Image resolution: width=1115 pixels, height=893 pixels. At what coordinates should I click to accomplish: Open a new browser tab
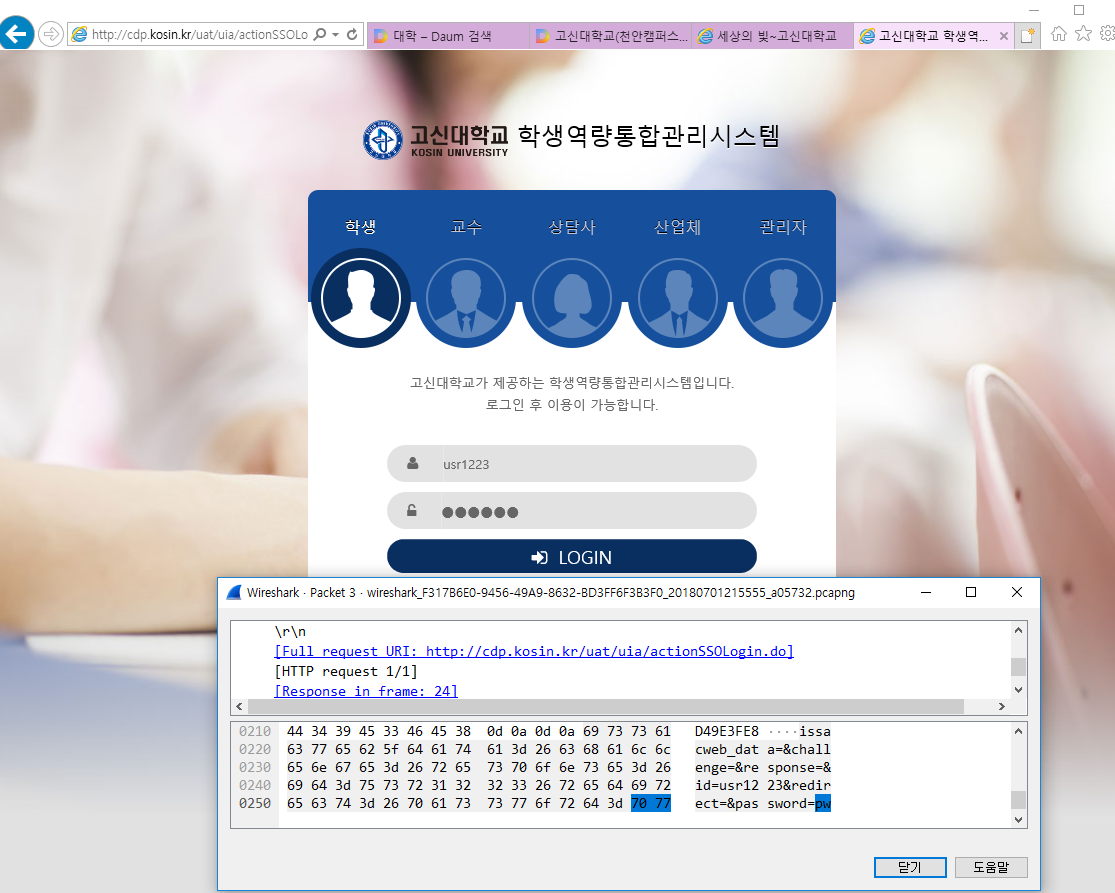[x=1027, y=36]
